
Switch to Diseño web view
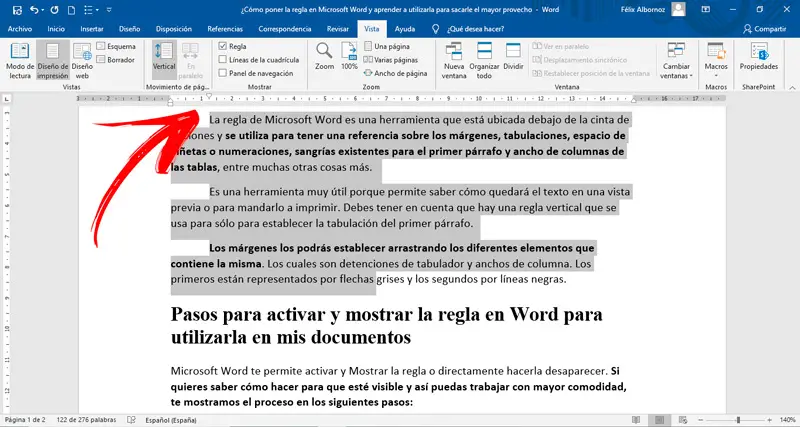click(82, 61)
